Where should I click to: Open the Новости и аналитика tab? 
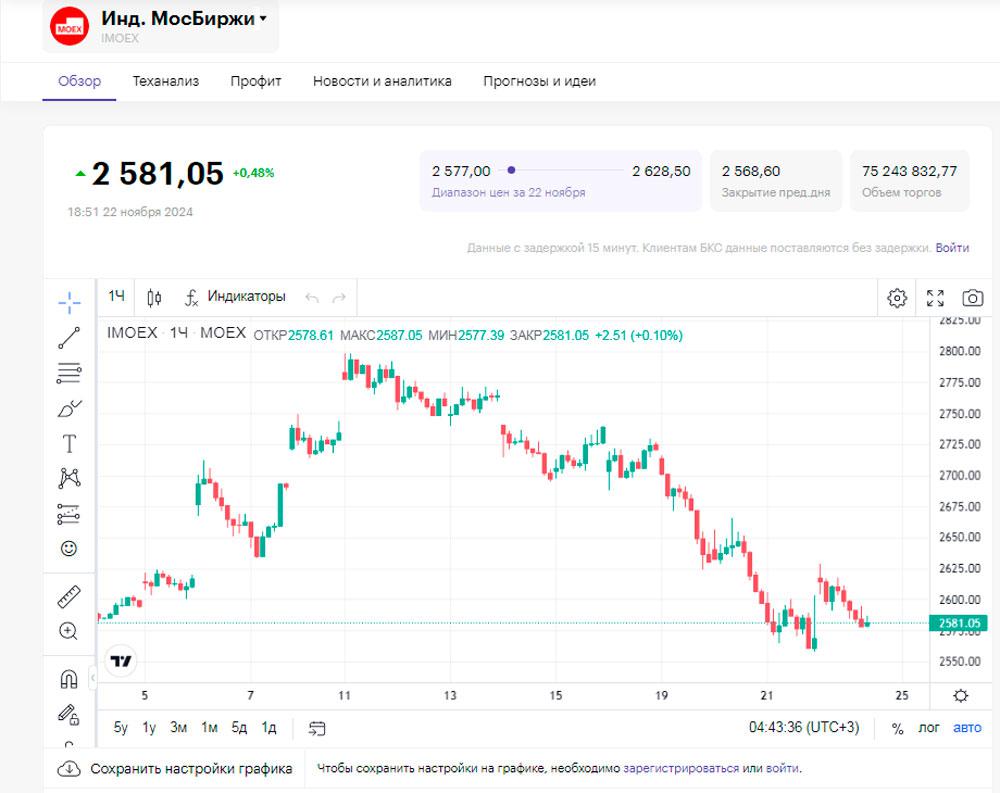point(382,81)
